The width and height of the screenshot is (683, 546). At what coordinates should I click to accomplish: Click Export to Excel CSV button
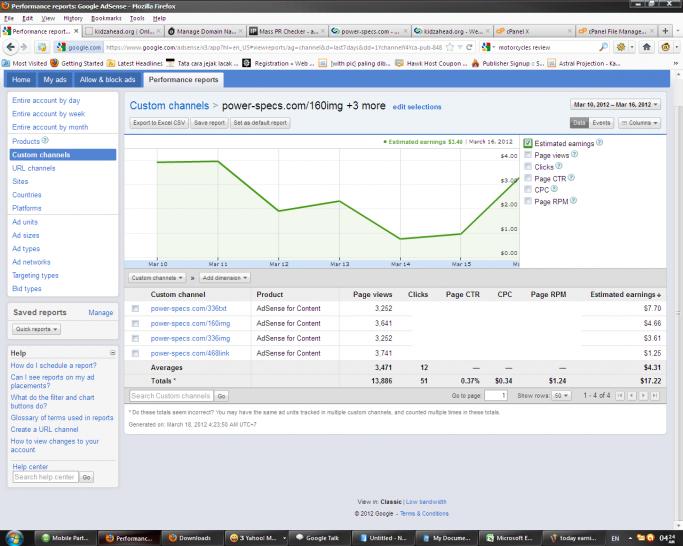159,123
